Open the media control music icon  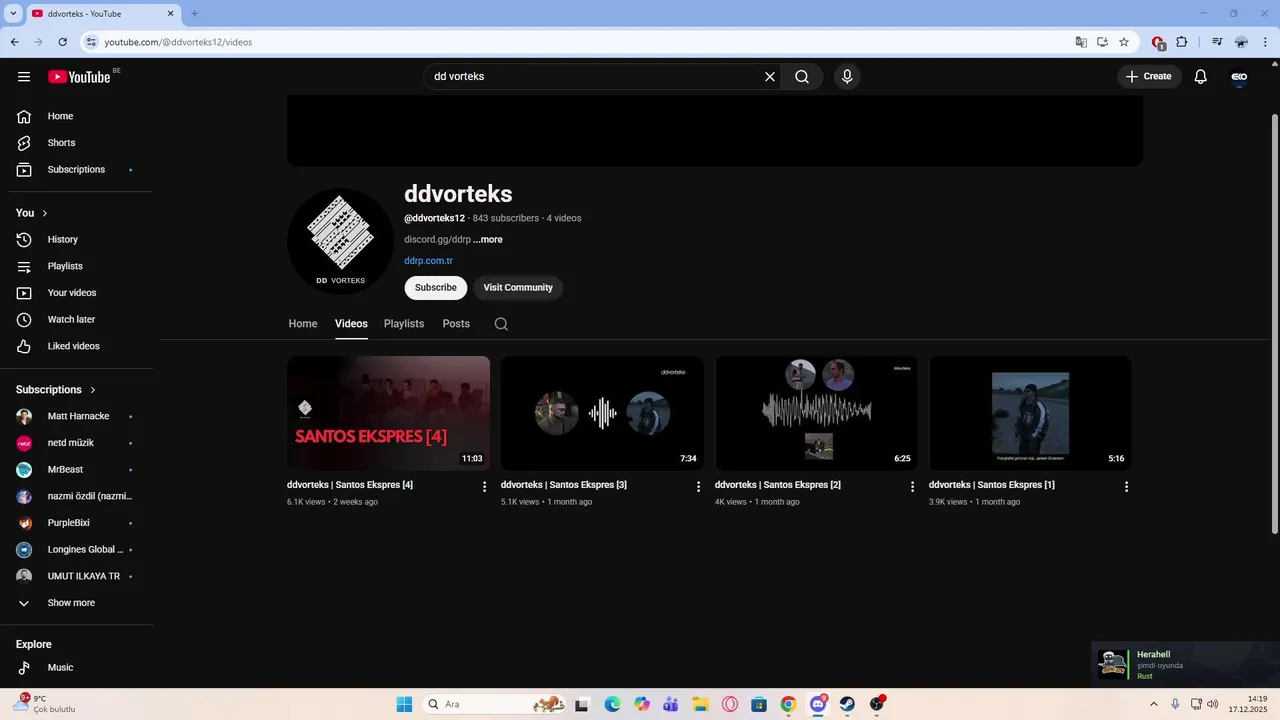[1217, 42]
